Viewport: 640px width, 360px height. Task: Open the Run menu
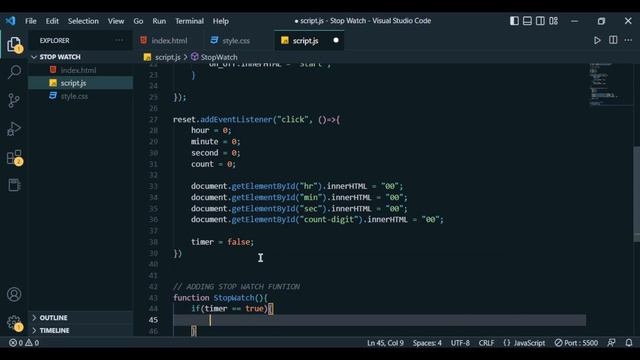[159, 21]
